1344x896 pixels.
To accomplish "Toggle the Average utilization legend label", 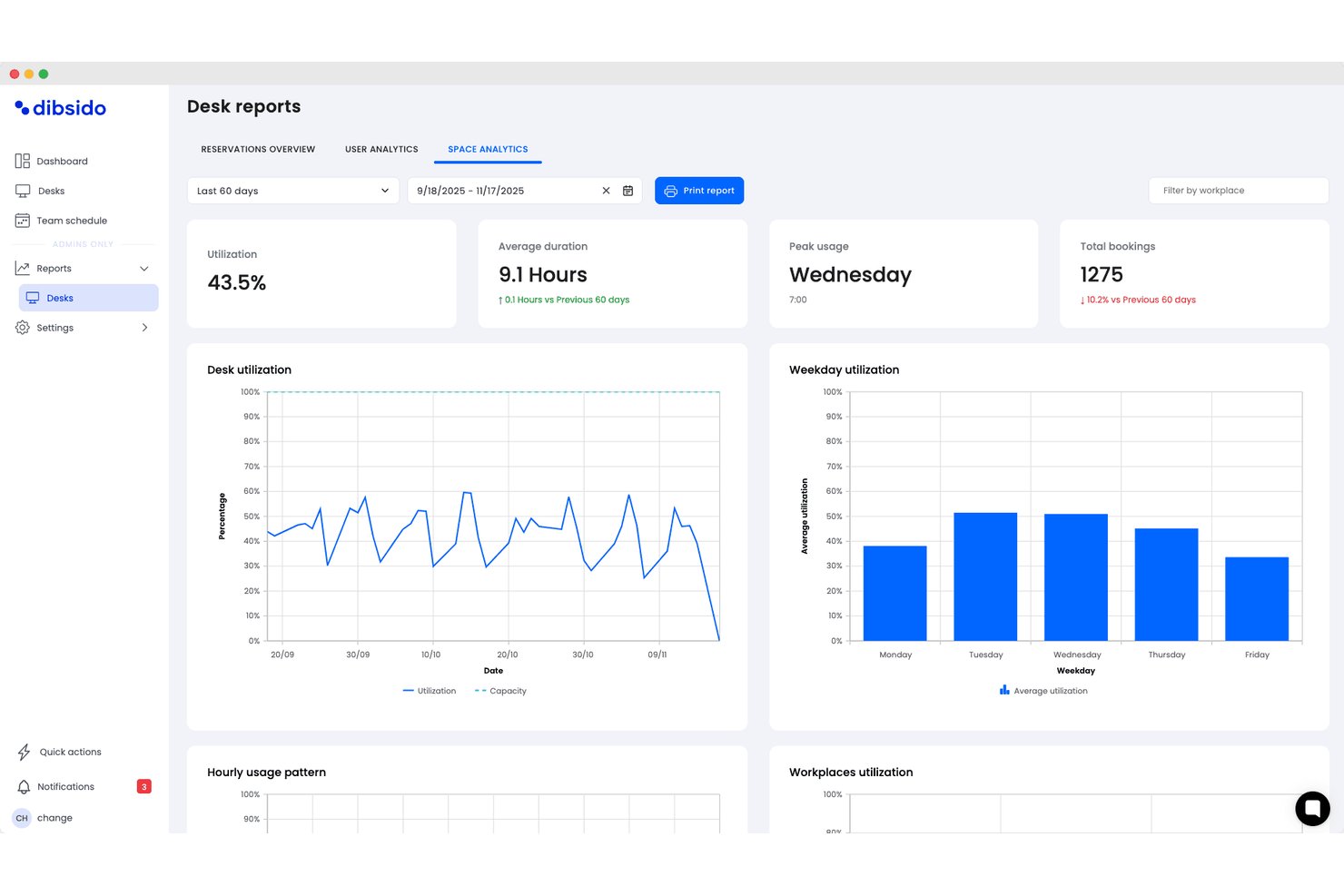I will click(x=1051, y=691).
